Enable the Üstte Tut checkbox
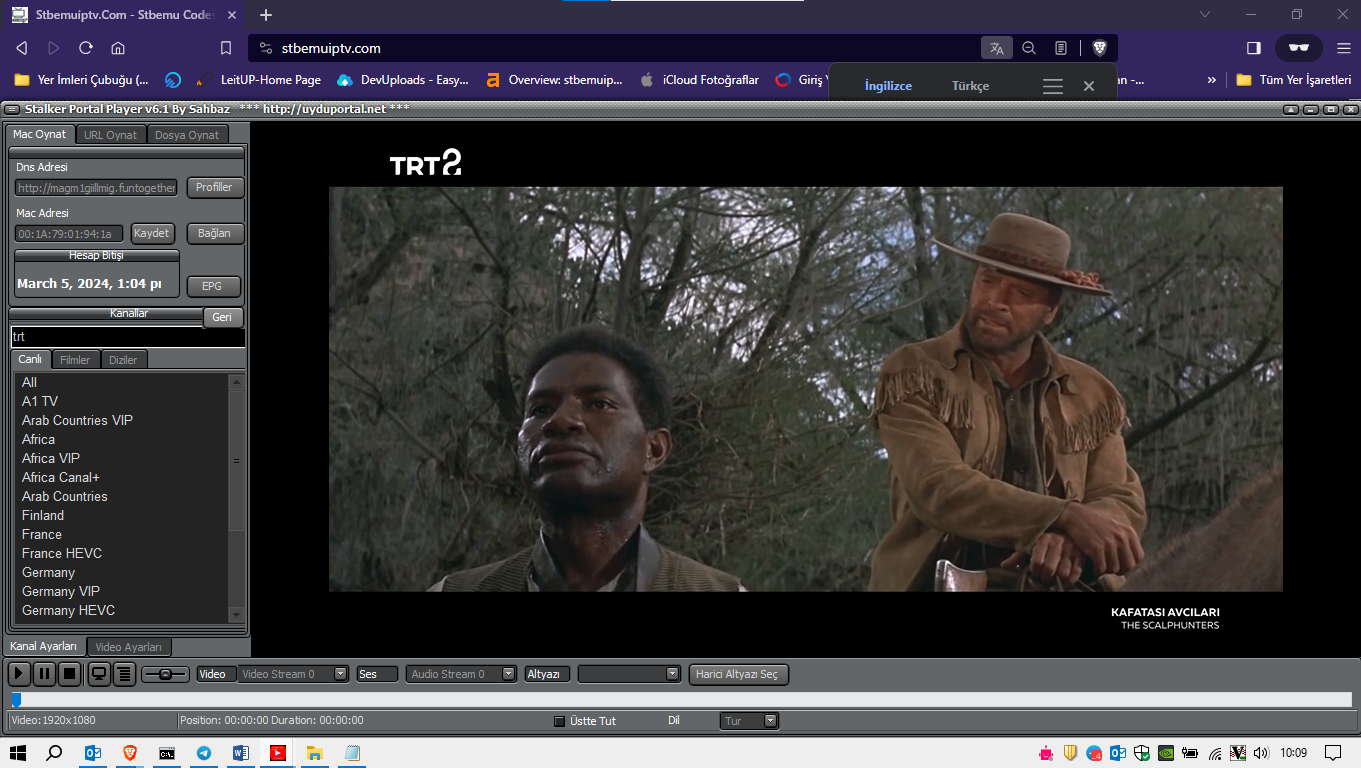This screenshot has width=1361, height=768. tap(560, 721)
